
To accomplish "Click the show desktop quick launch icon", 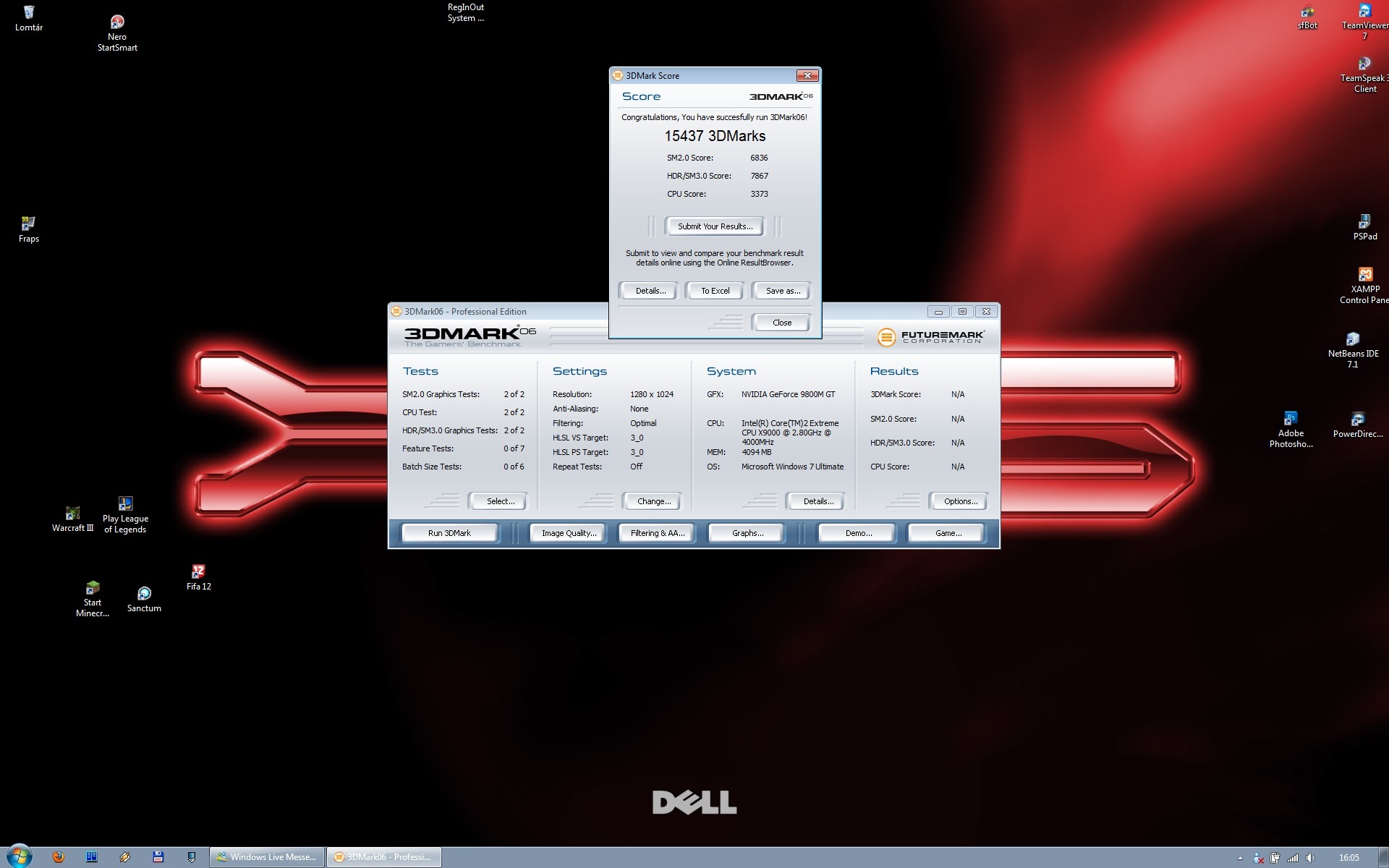I will pyautogui.click(x=192, y=857).
